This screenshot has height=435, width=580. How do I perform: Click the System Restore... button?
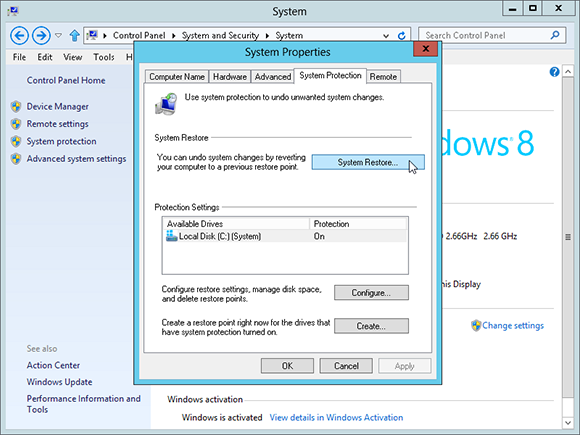(x=368, y=162)
